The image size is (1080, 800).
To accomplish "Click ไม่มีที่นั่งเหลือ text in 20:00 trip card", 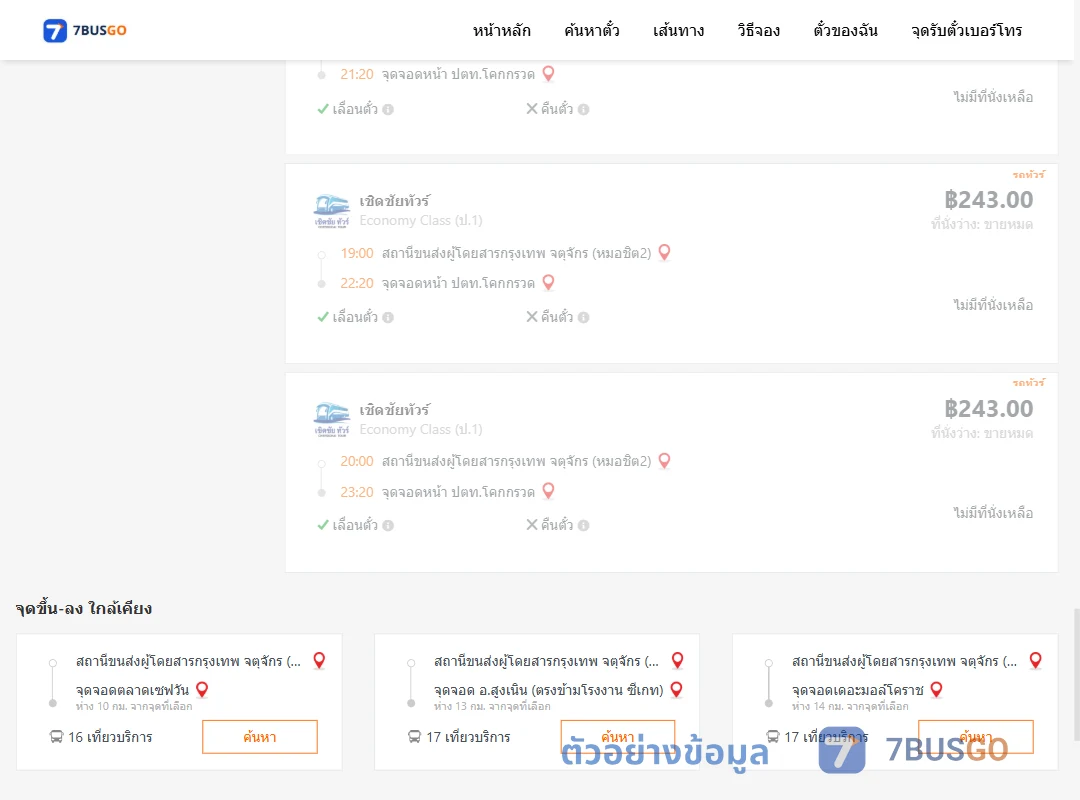I will pyautogui.click(x=993, y=513).
